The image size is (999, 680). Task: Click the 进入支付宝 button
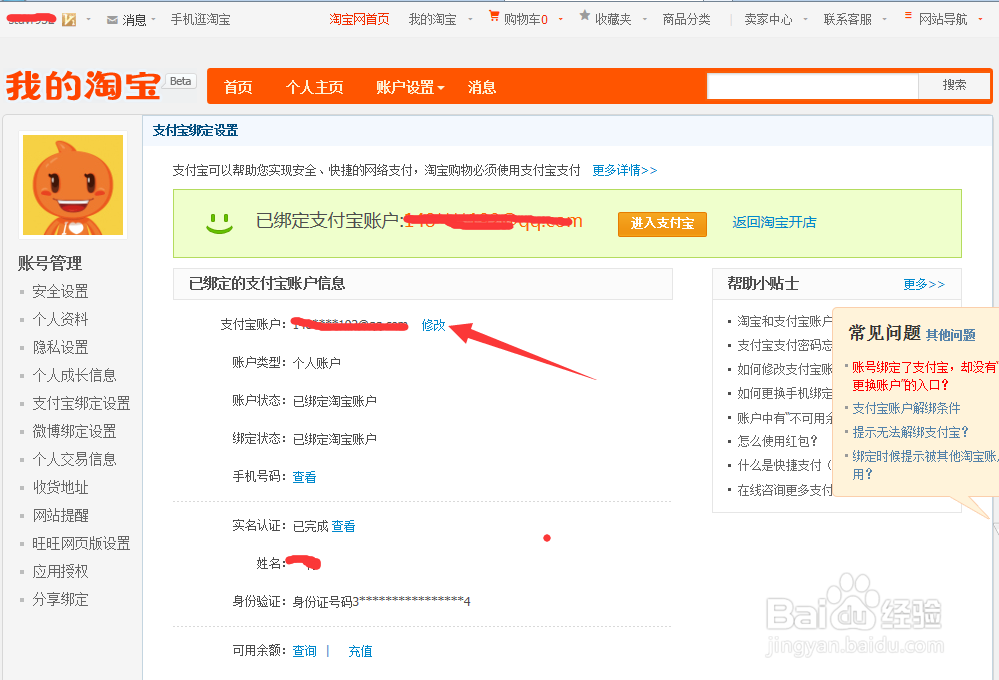662,224
